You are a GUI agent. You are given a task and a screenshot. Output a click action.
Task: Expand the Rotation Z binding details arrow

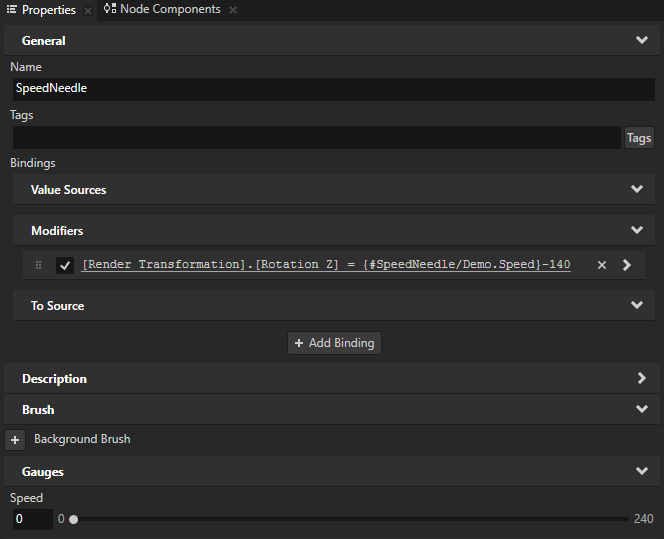pos(627,265)
